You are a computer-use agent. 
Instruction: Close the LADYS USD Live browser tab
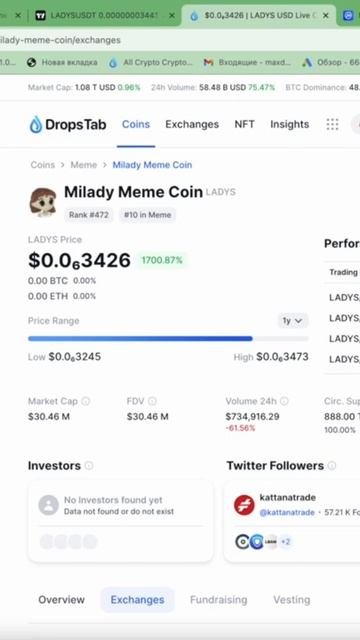325,16
